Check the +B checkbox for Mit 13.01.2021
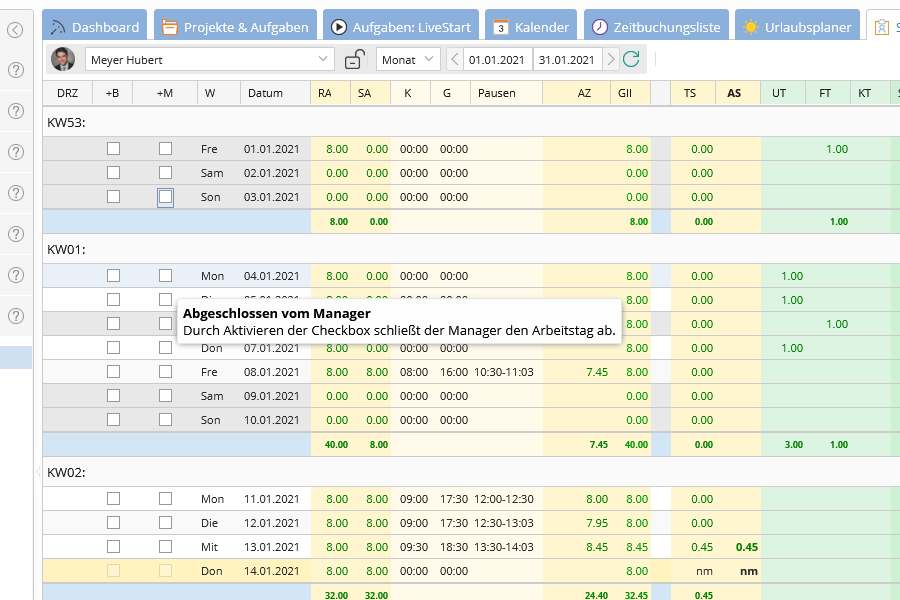The width and height of the screenshot is (900, 600). [x=113, y=547]
